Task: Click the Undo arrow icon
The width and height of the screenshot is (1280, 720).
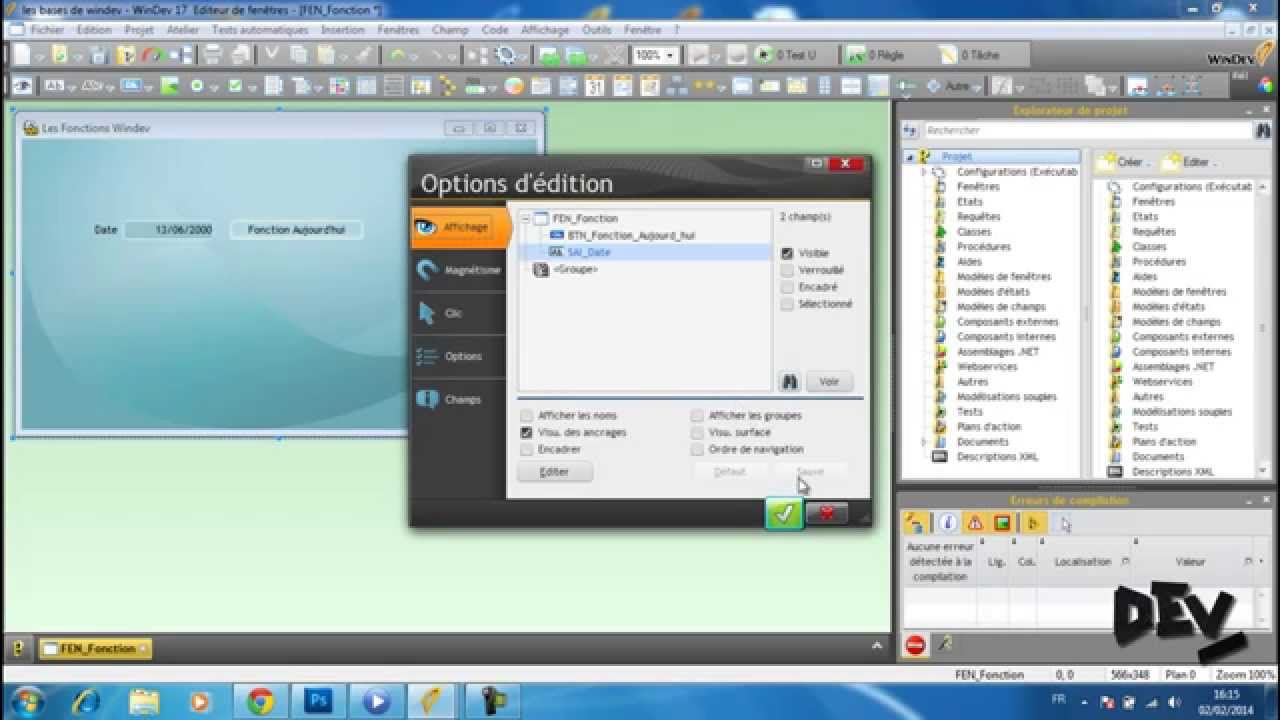Action: point(397,55)
